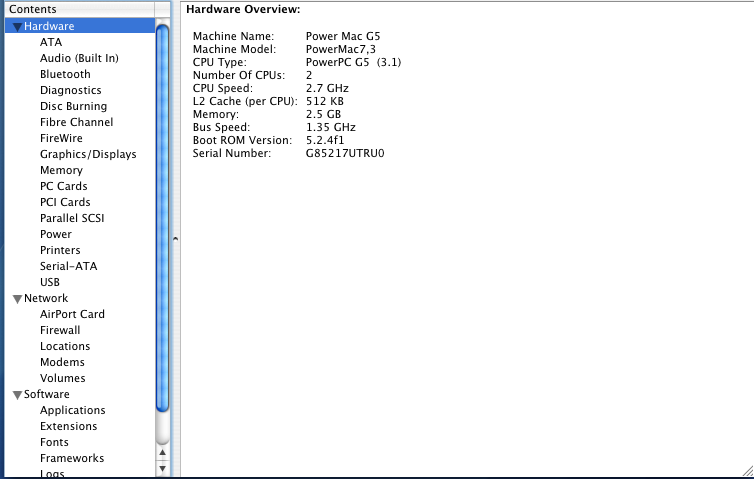Select Network category row
Viewport: 754px width, 479px height.
click(x=80, y=298)
